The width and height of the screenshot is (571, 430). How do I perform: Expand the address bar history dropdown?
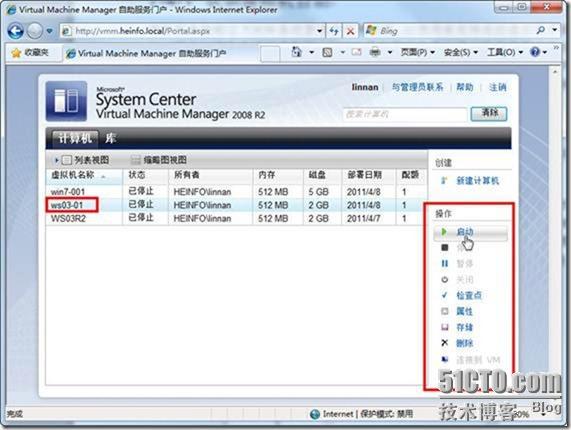click(x=319, y=31)
